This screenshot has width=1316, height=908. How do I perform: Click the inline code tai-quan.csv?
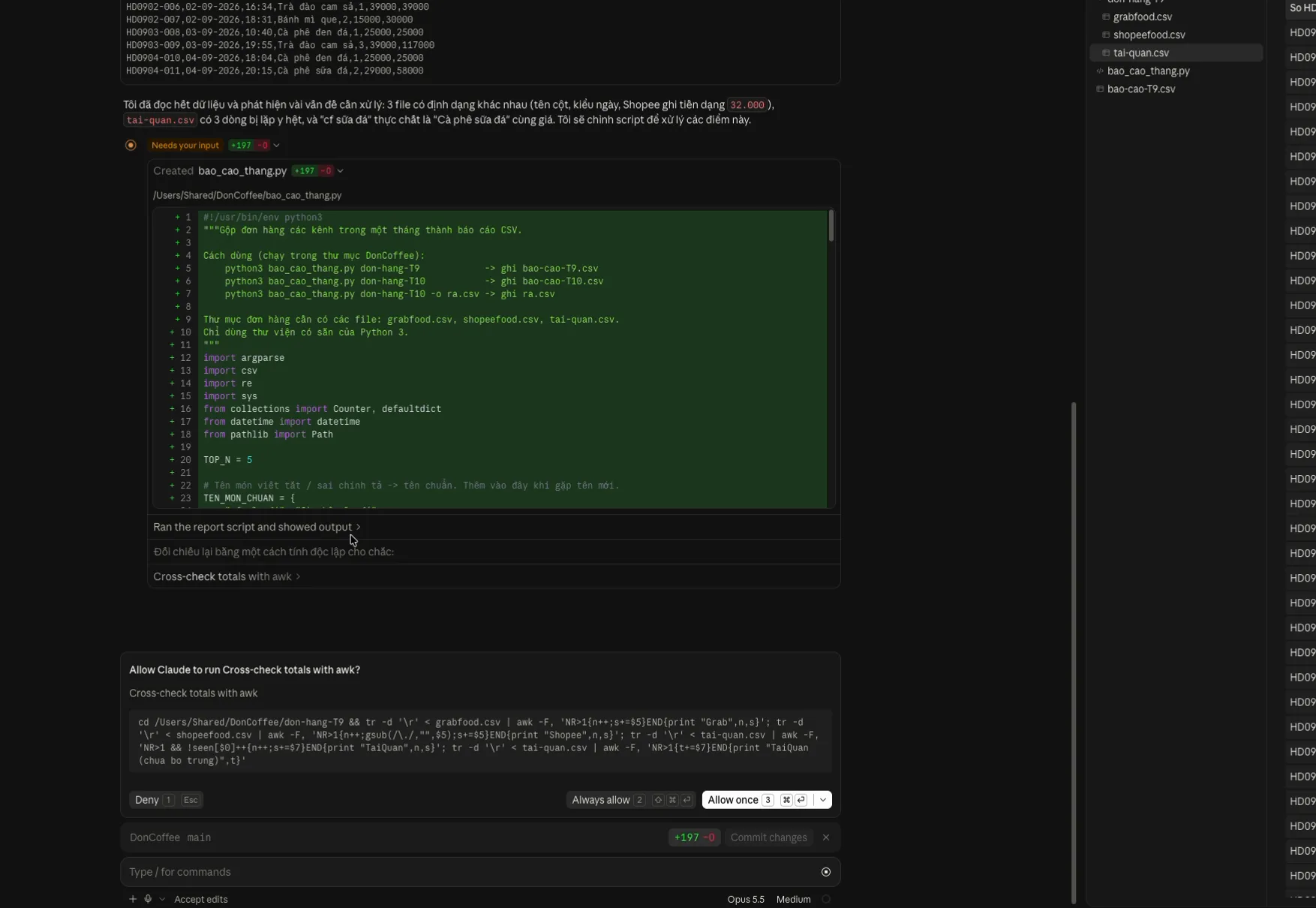[161, 120]
